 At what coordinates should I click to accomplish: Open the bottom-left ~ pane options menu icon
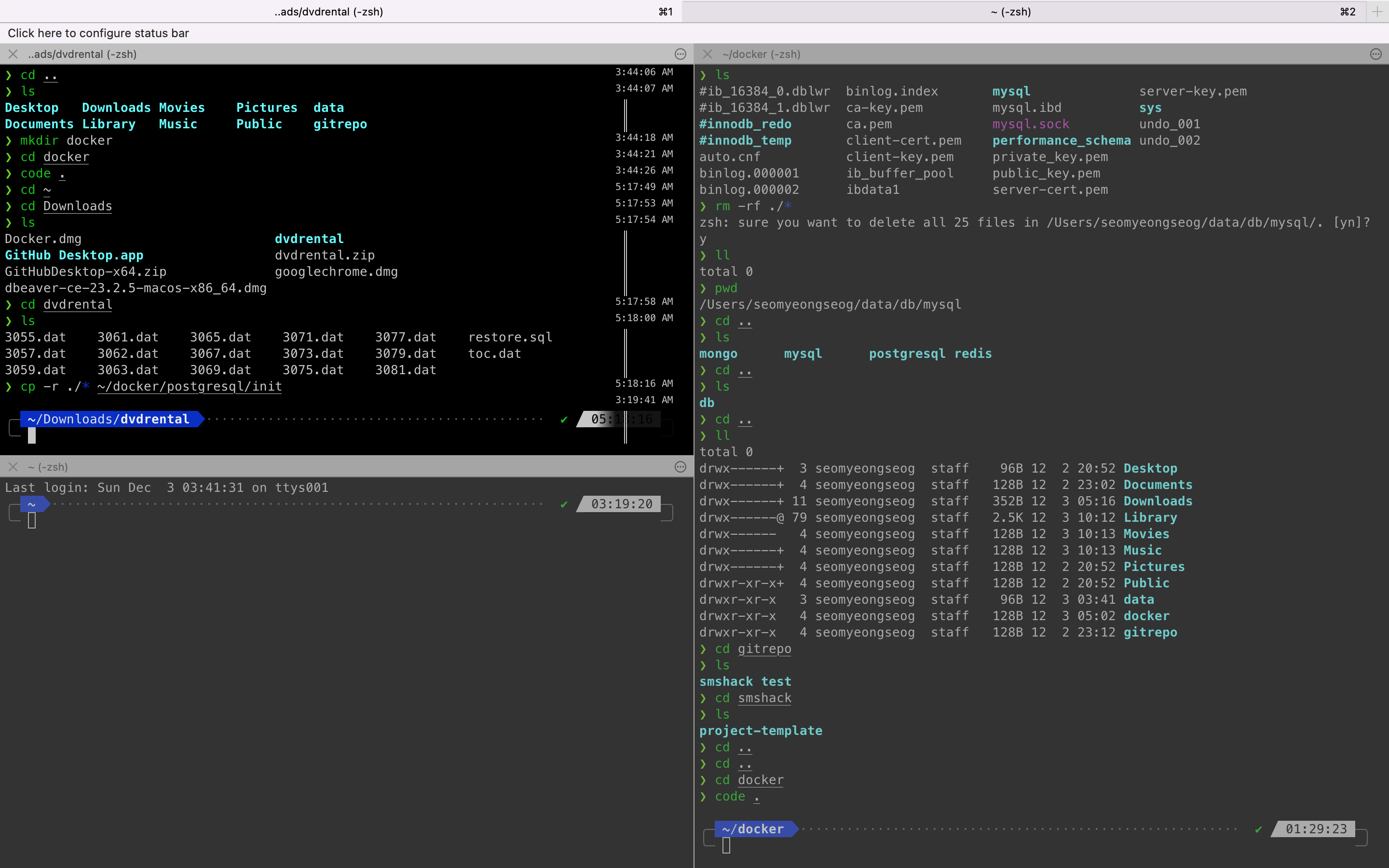coord(680,467)
